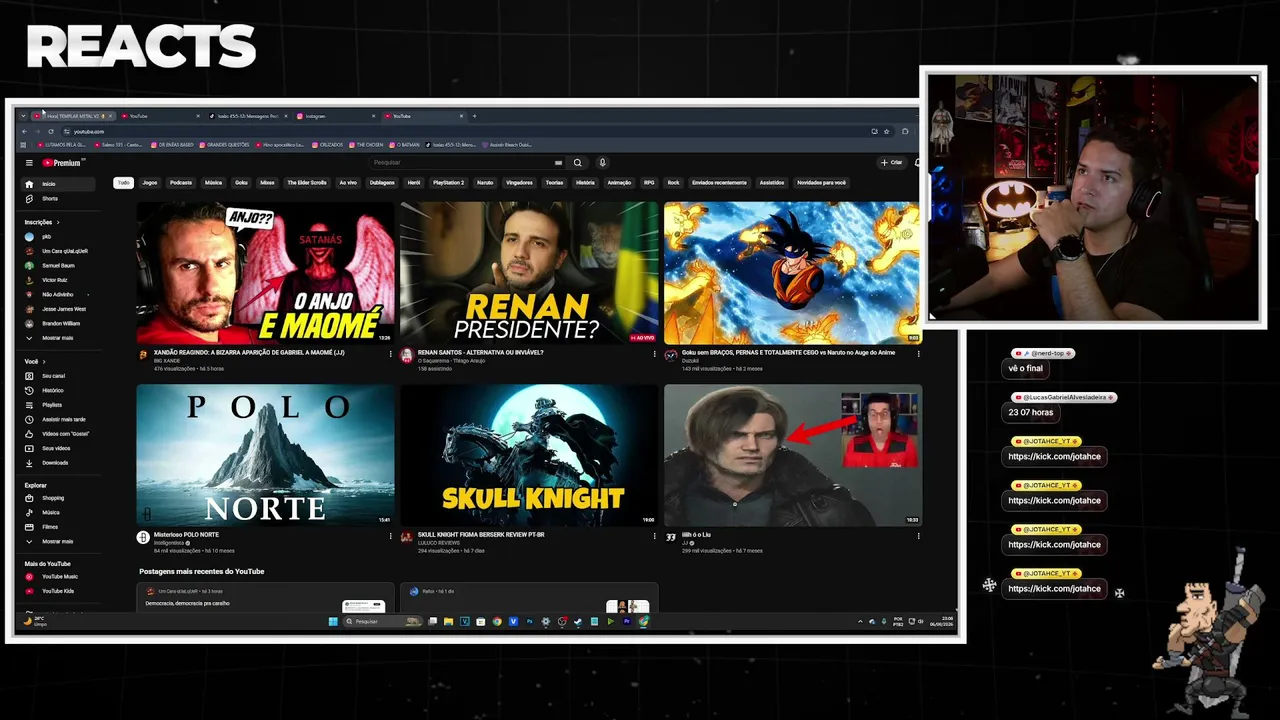Screen dimensions: 1280x720
Task: Open the Inscrições section header
Action: click(41, 222)
